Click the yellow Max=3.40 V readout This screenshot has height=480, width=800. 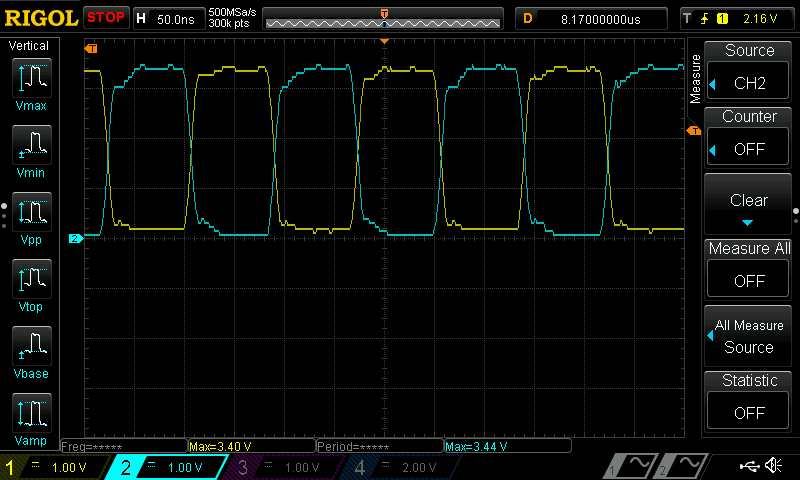coord(252,446)
